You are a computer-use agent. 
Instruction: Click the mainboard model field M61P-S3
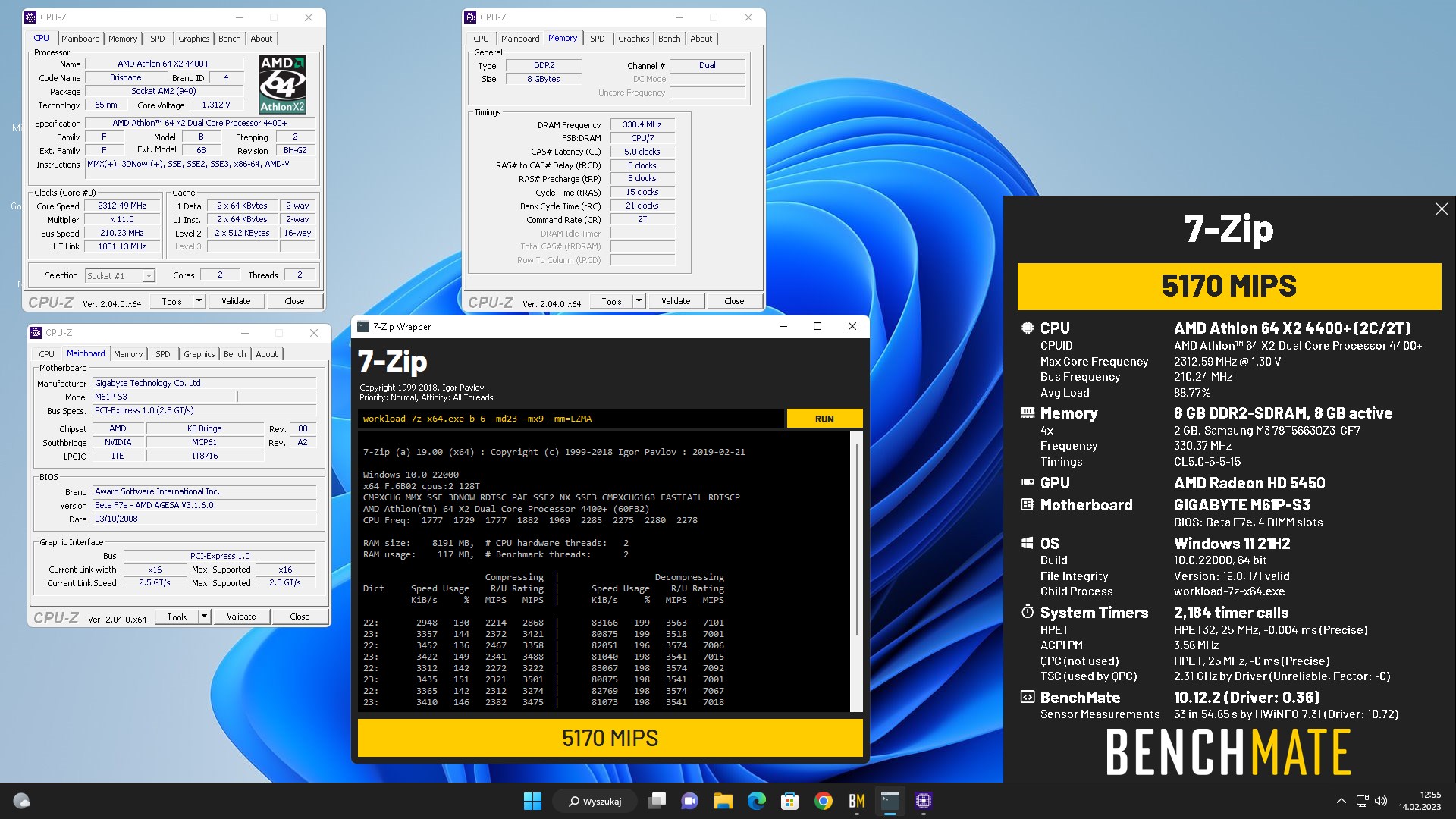pos(164,397)
